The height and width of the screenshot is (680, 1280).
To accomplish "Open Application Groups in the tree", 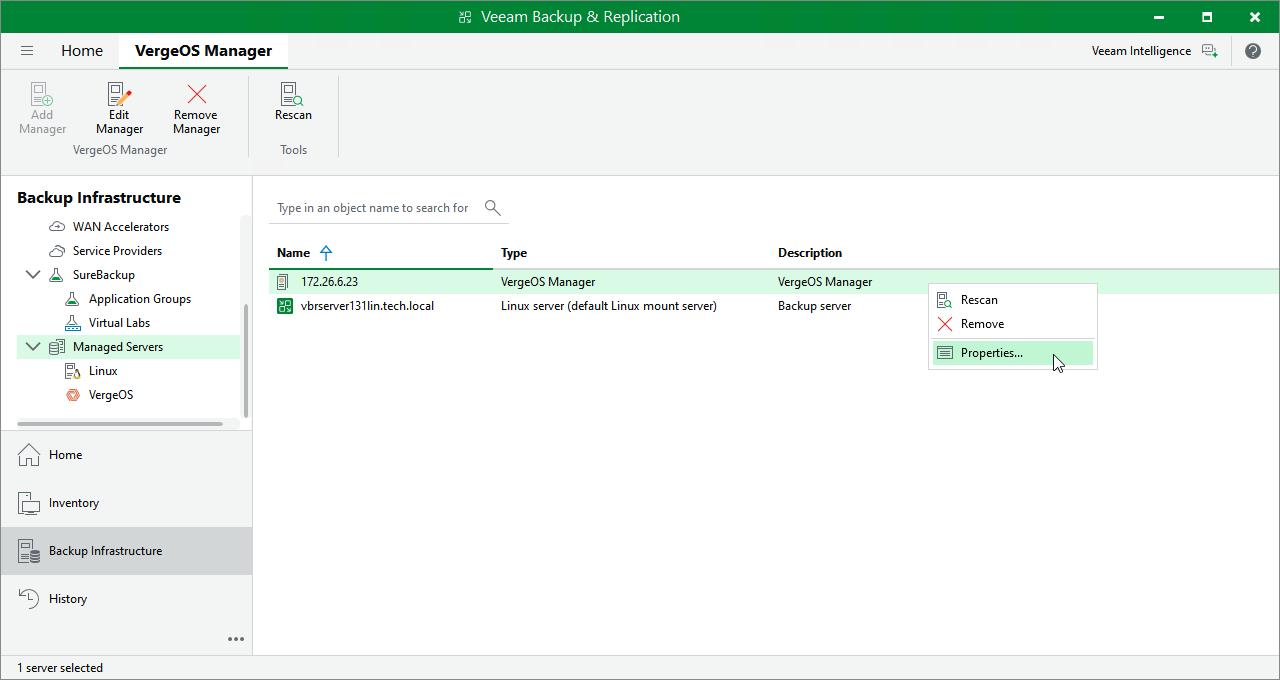I will coord(140,299).
